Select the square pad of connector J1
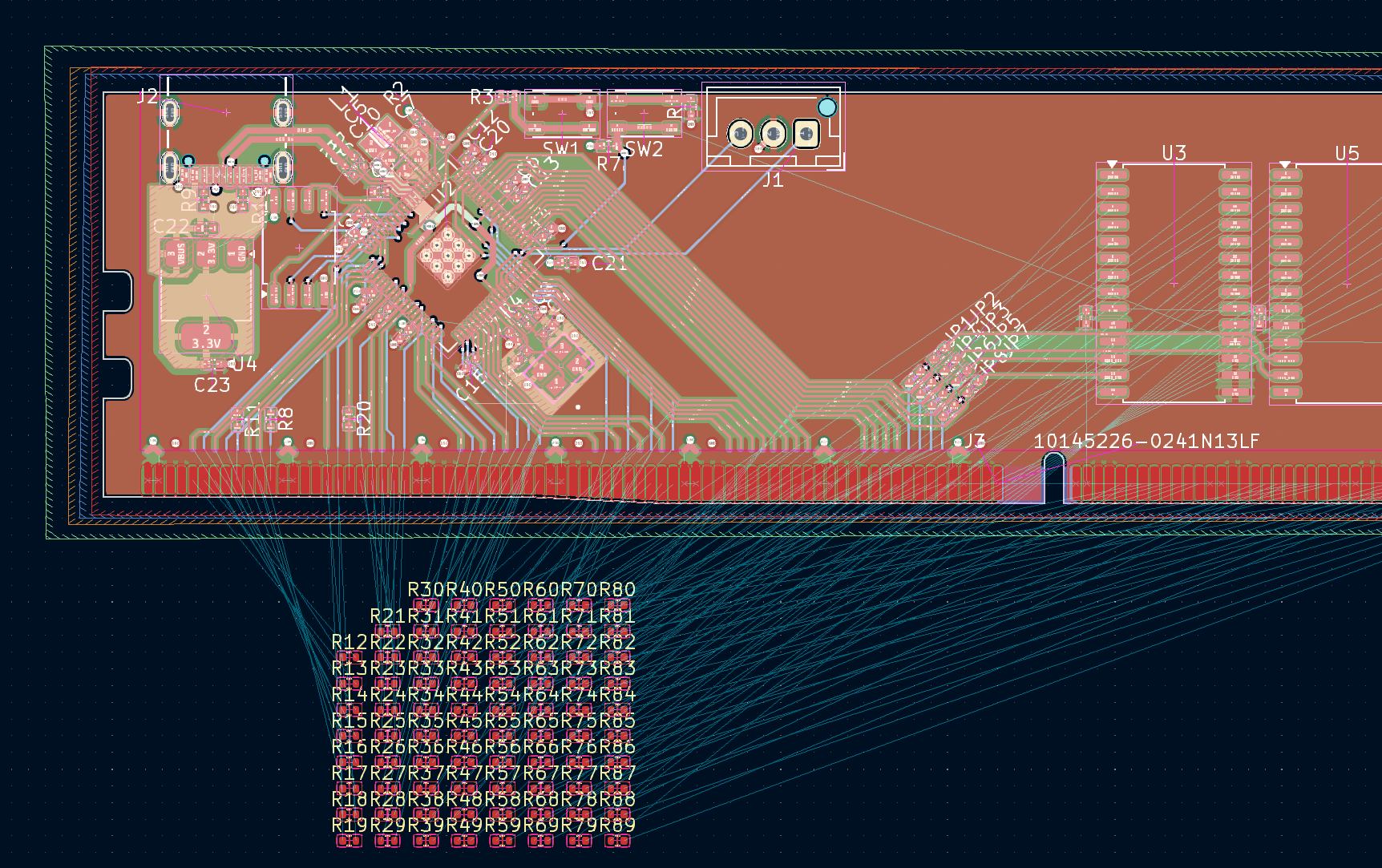The height and width of the screenshot is (868, 1382). 806,134
